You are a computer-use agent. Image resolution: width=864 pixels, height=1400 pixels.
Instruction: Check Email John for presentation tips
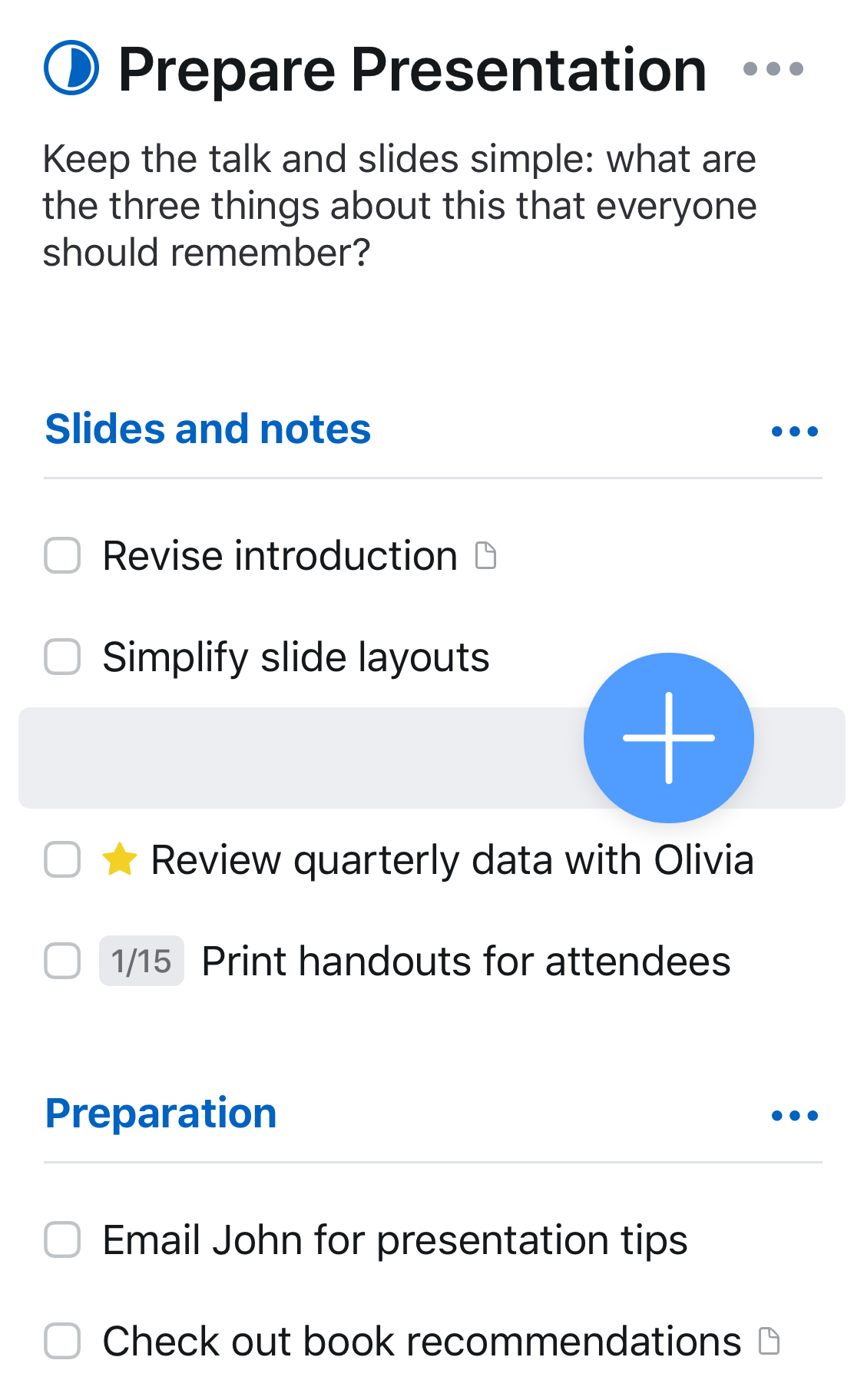(x=62, y=1239)
